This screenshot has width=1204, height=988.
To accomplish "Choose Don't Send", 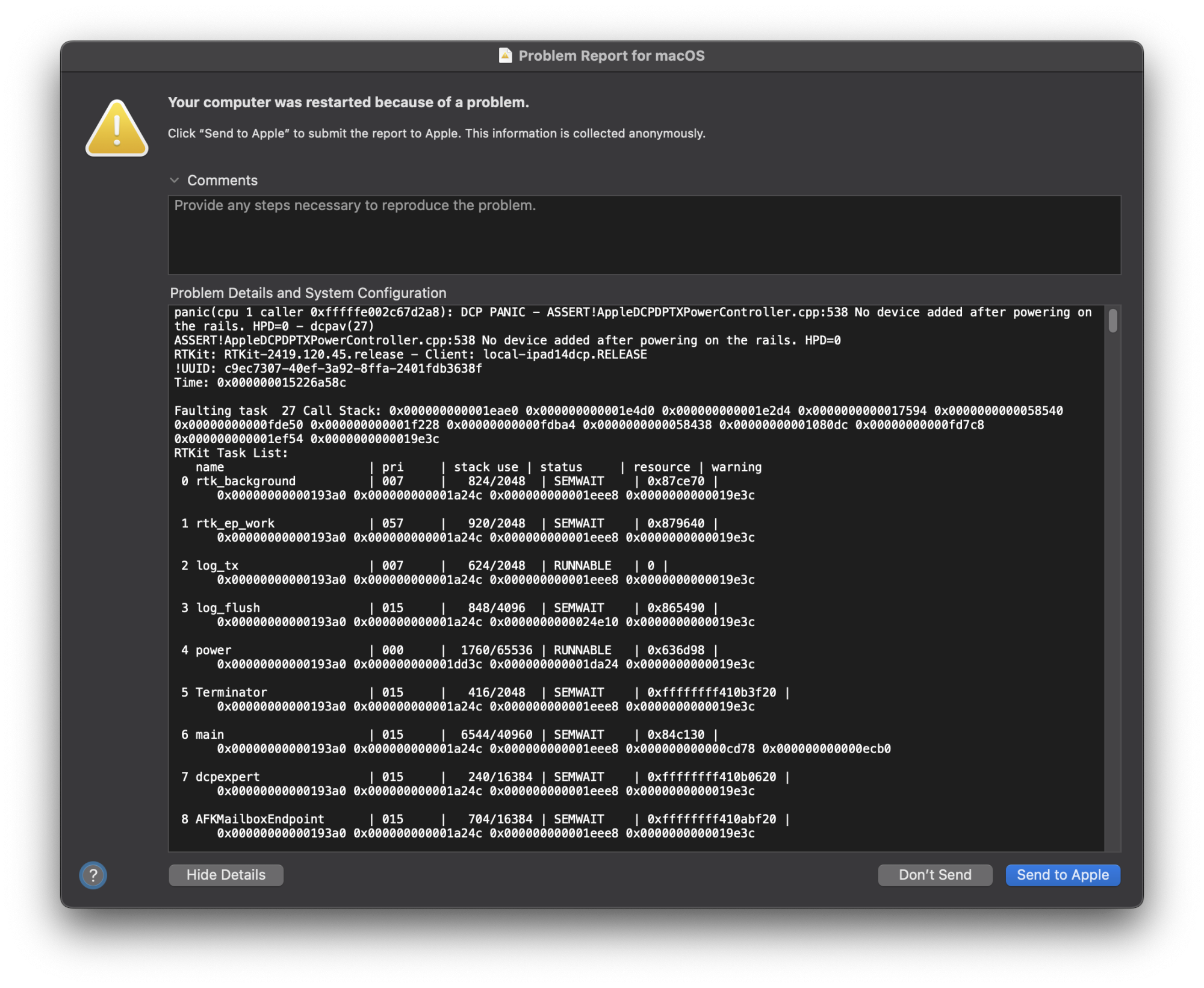I will [x=934, y=875].
